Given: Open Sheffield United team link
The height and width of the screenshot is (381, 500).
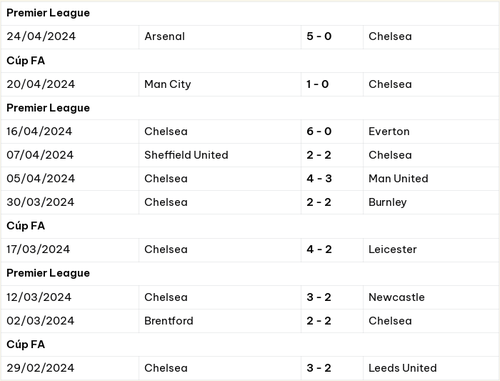Looking at the screenshot, I should click(x=186, y=155).
